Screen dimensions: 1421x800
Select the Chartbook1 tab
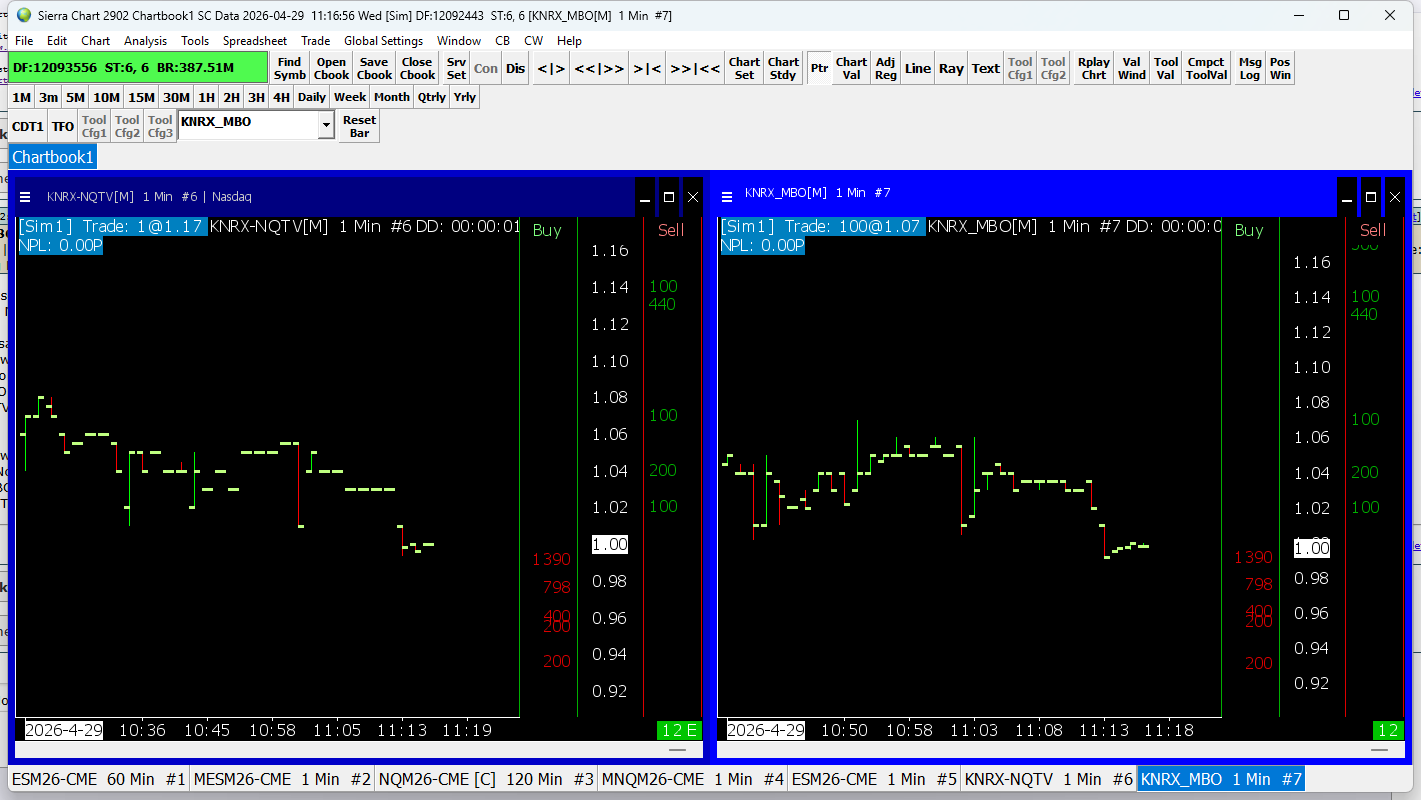[x=53, y=157]
